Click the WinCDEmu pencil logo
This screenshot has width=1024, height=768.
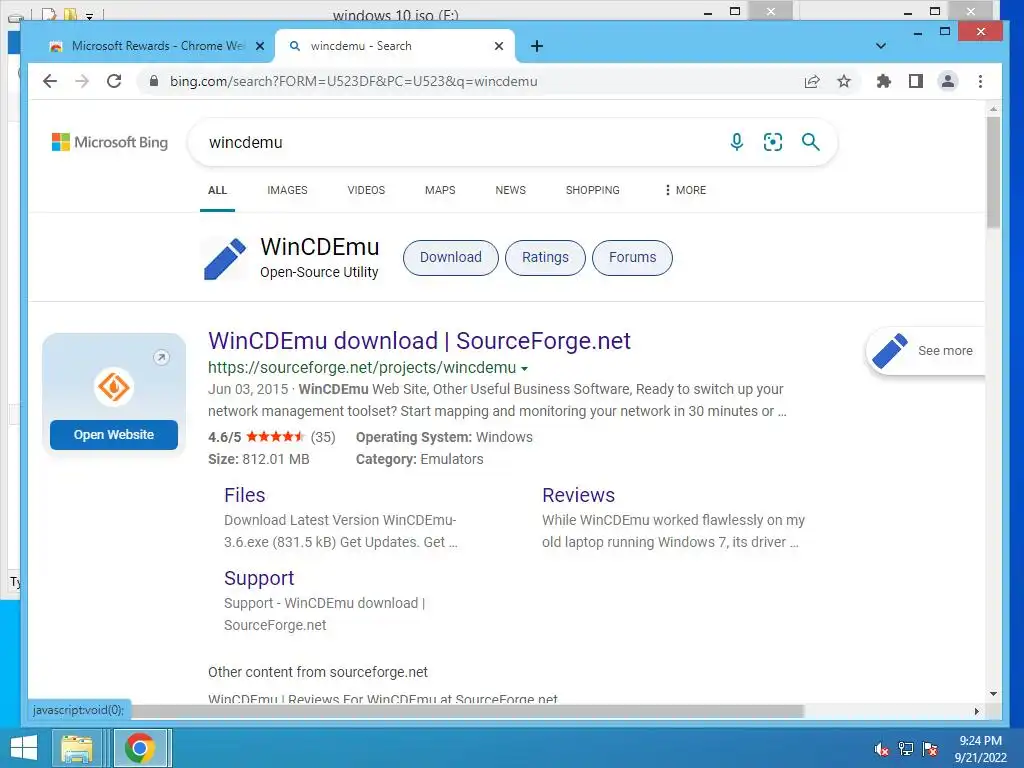(x=225, y=259)
